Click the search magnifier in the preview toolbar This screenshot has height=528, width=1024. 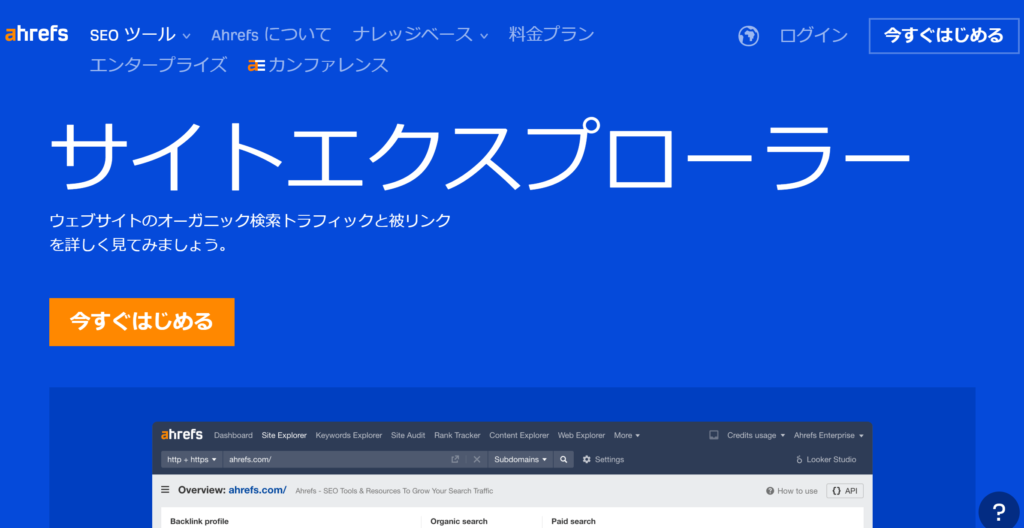click(x=564, y=459)
